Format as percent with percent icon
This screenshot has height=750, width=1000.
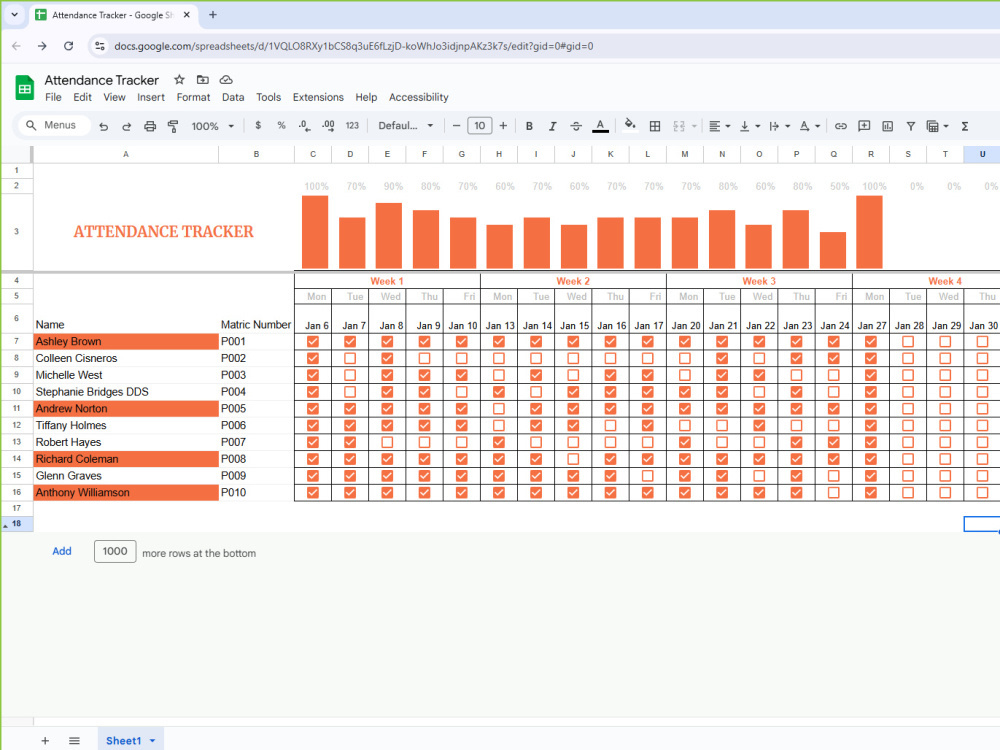click(281, 126)
